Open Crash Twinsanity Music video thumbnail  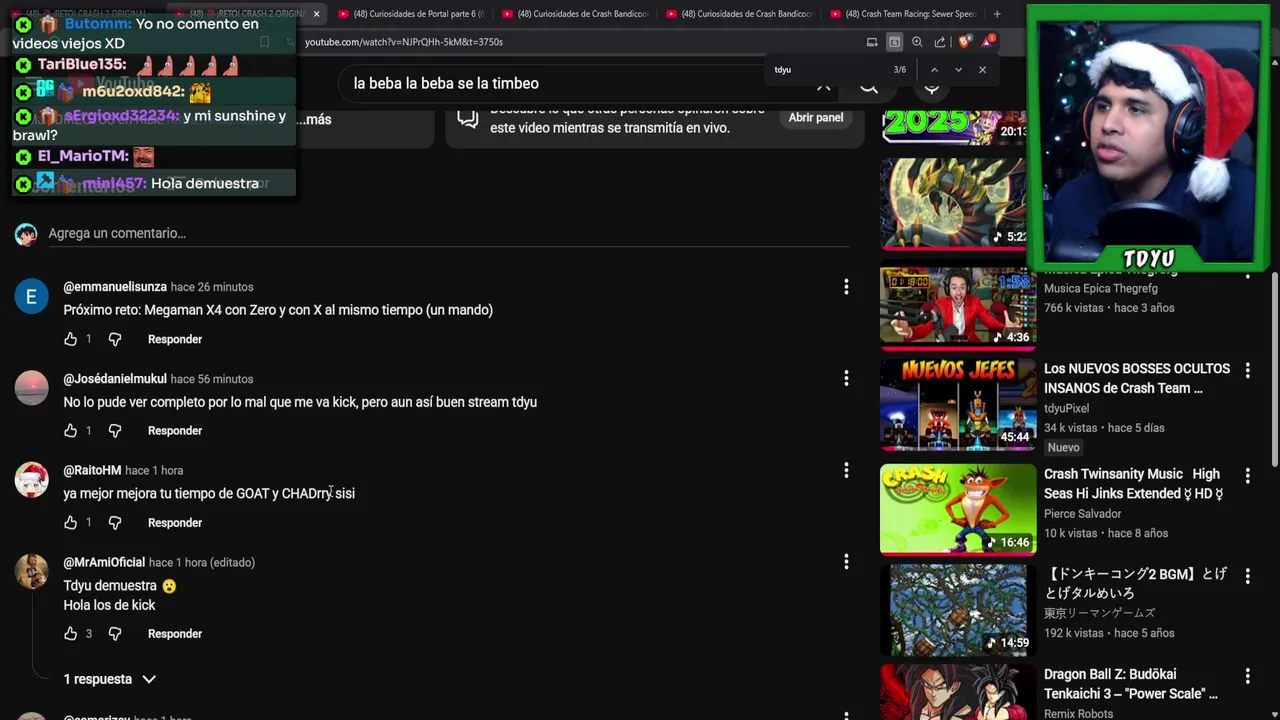pyautogui.click(x=958, y=508)
